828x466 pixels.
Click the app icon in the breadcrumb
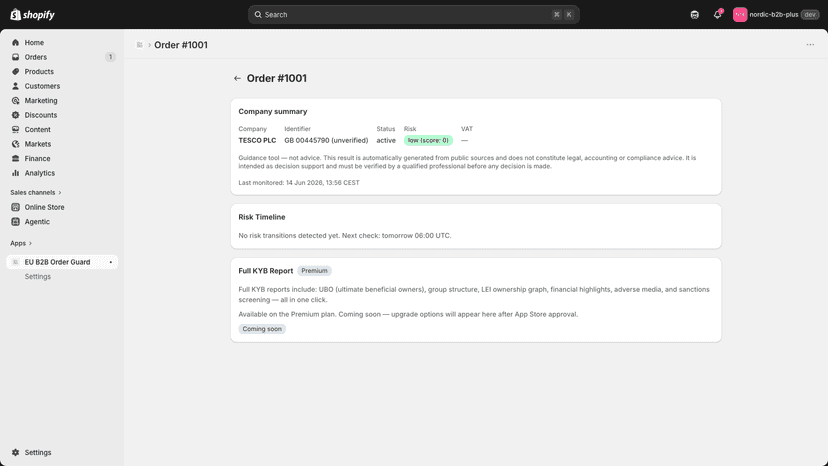click(139, 45)
